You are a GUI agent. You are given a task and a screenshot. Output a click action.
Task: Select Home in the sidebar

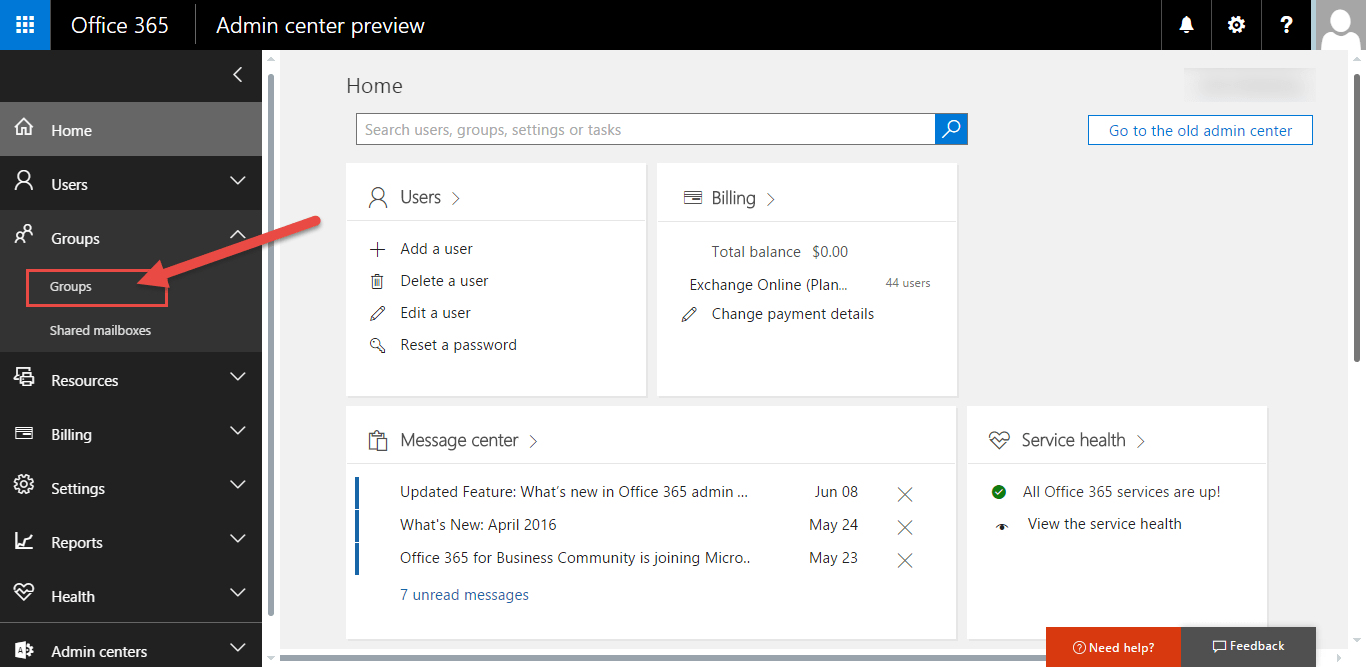click(x=131, y=129)
